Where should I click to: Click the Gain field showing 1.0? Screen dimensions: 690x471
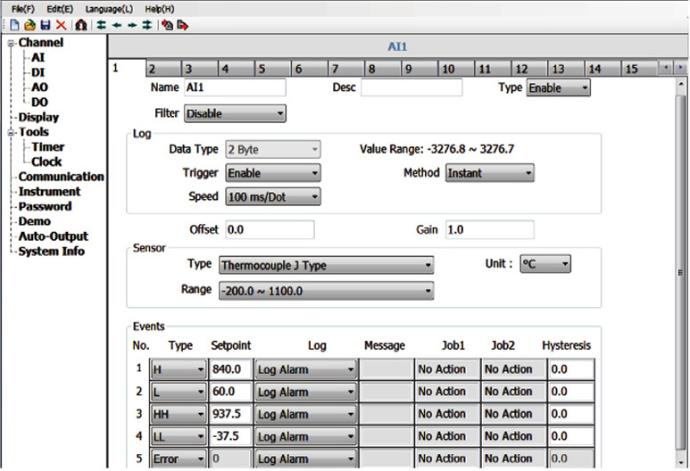(490, 230)
